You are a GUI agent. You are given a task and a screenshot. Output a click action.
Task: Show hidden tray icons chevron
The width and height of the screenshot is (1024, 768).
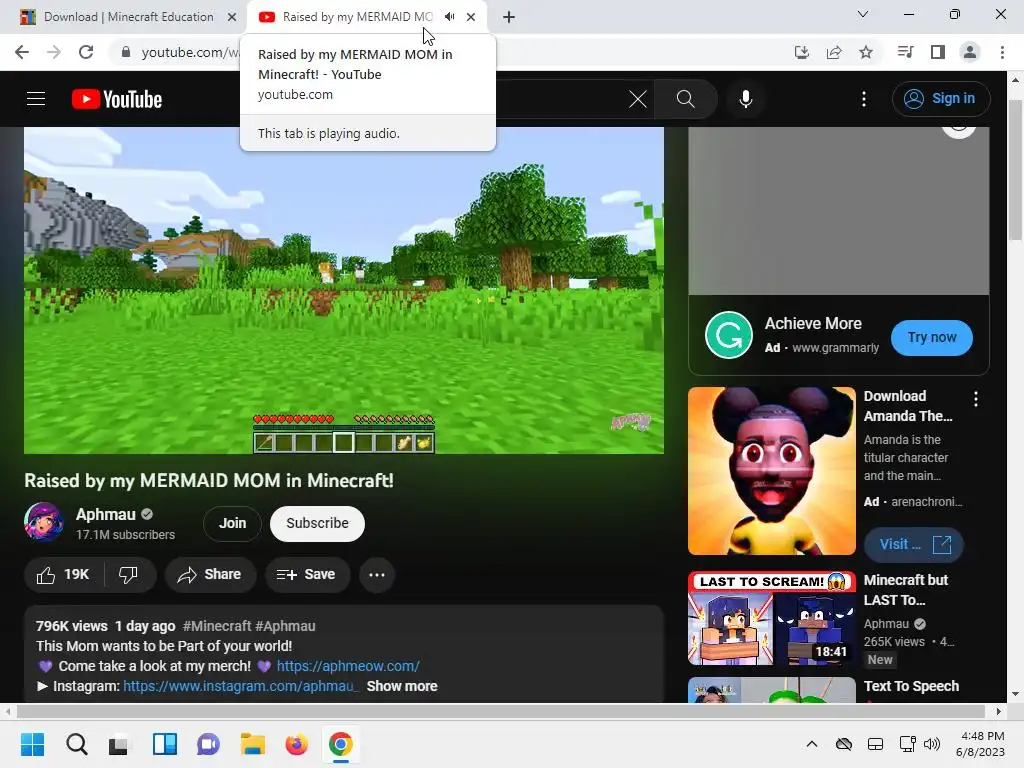click(x=812, y=744)
